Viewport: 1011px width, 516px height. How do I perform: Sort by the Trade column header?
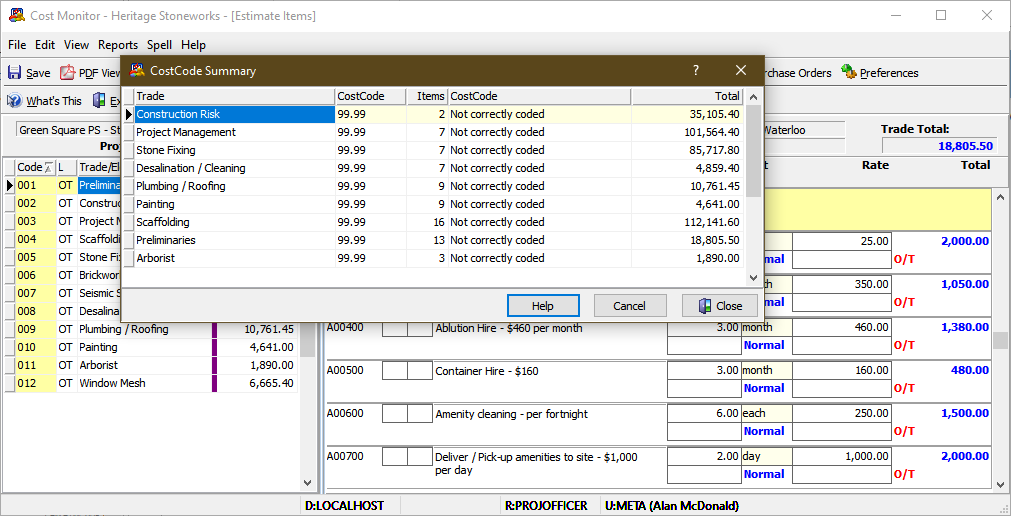[x=235, y=96]
